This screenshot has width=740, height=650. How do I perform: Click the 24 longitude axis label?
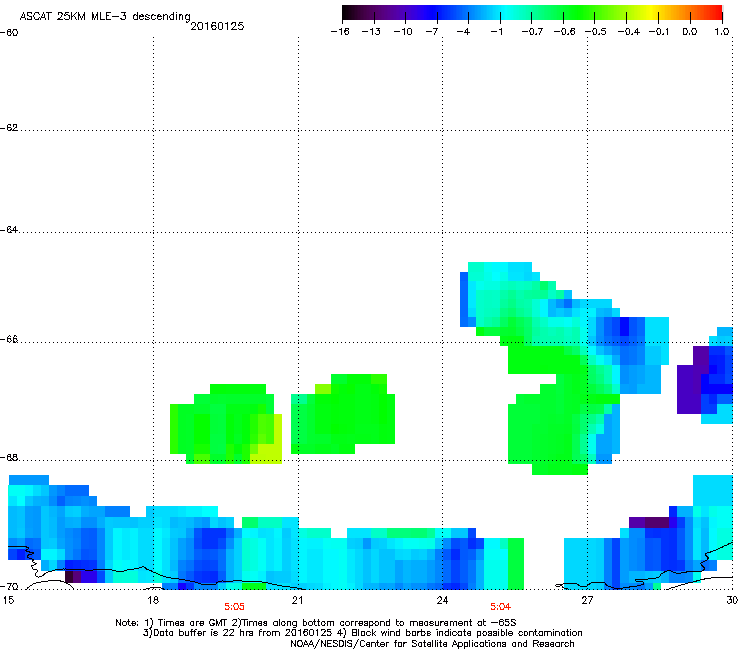[442, 600]
